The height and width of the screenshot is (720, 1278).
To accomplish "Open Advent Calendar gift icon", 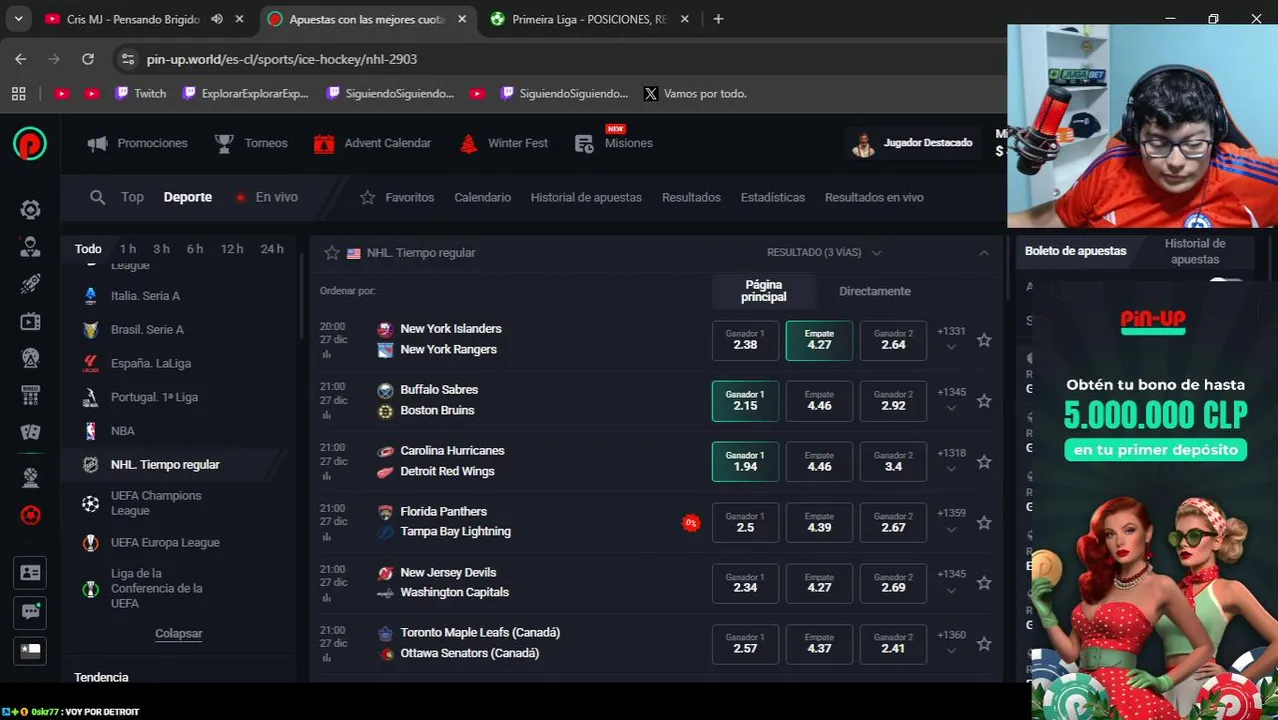I will (323, 143).
